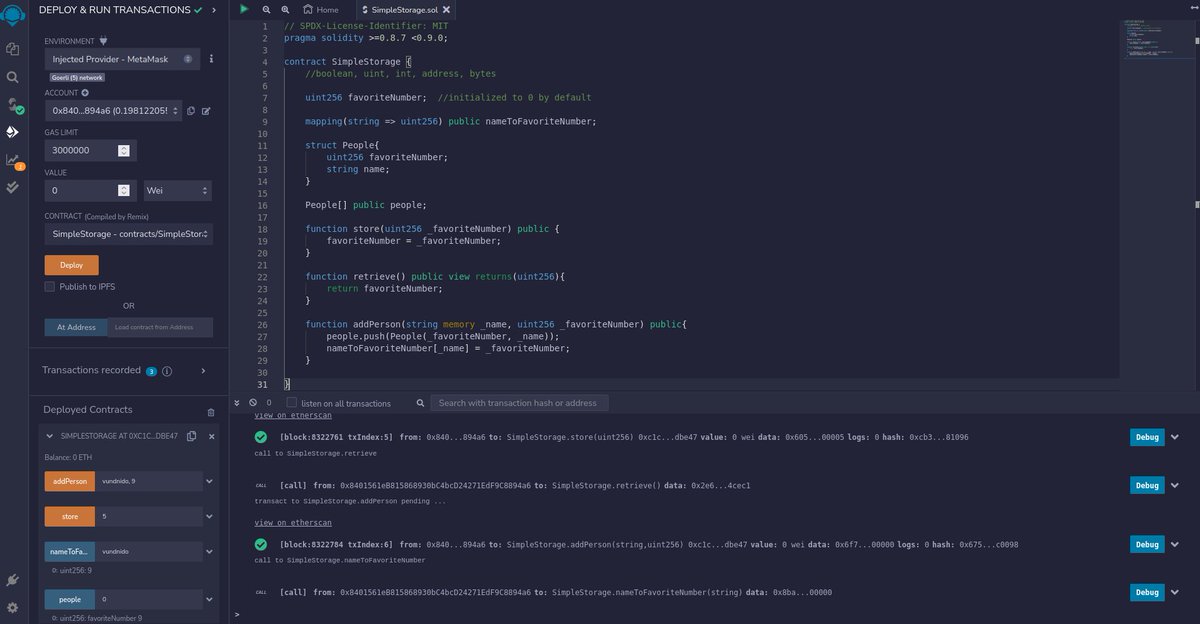Click the Value amount input field
1200x624 pixels.
tap(91, 190)
